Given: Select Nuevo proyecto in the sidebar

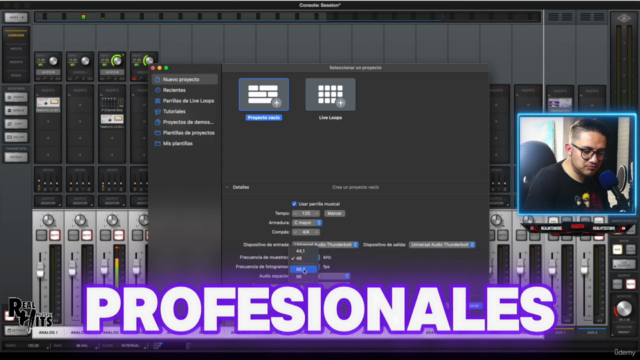Looking at the screenshot, I should click(x=185, y=80).
